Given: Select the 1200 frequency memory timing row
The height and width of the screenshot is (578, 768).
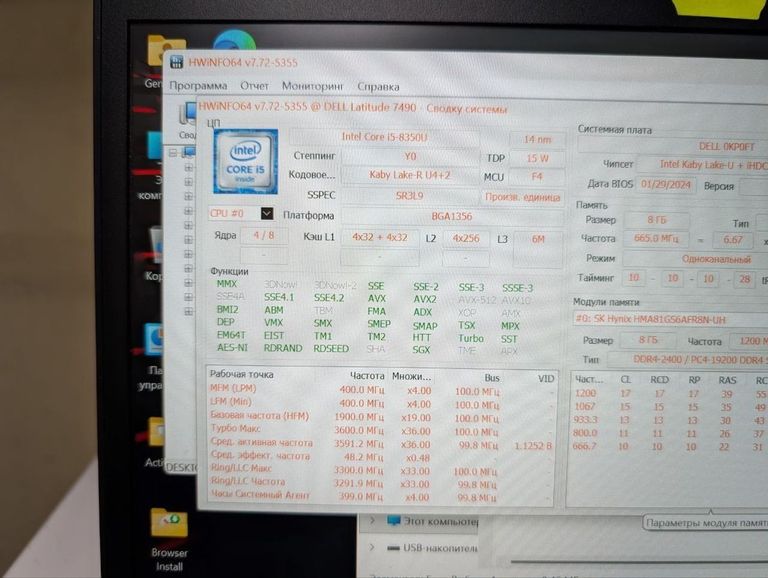Looking at the screenshot, I should pyautogui.click(x=669, y=393).
